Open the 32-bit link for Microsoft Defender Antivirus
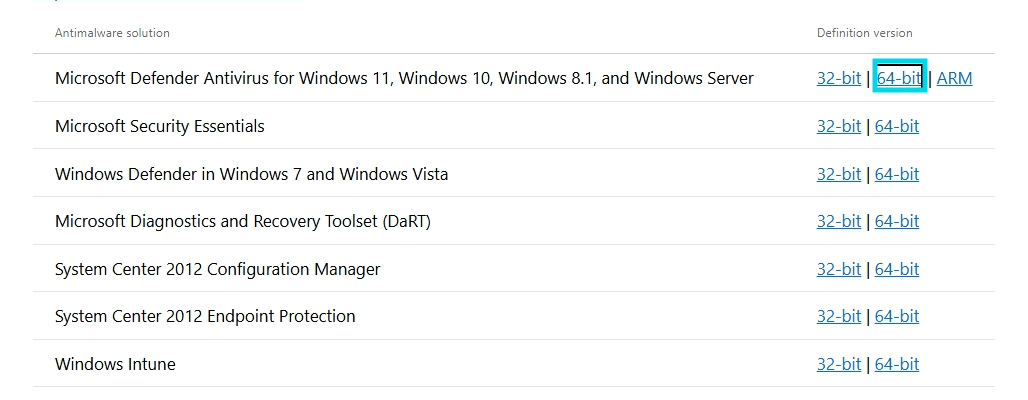Screen dimensions: 1028x400 839,78
